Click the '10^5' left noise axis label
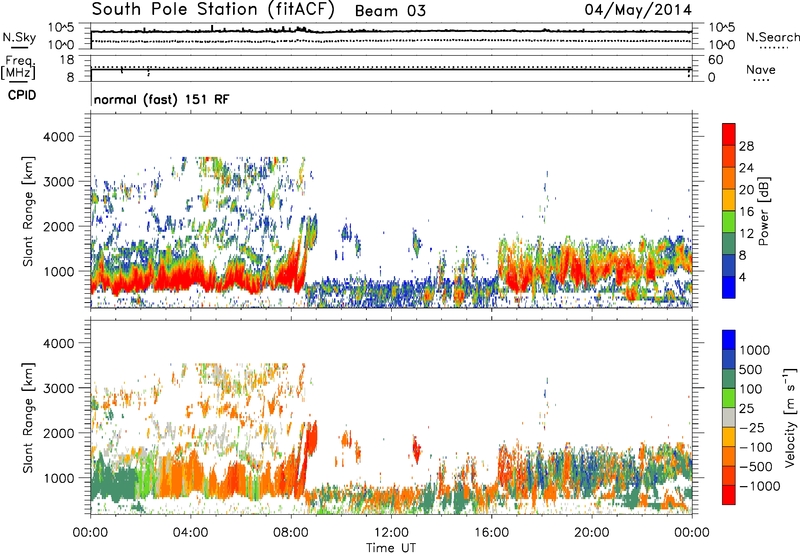The height and width of the screenshot is (554, 800). coord(61,27)
